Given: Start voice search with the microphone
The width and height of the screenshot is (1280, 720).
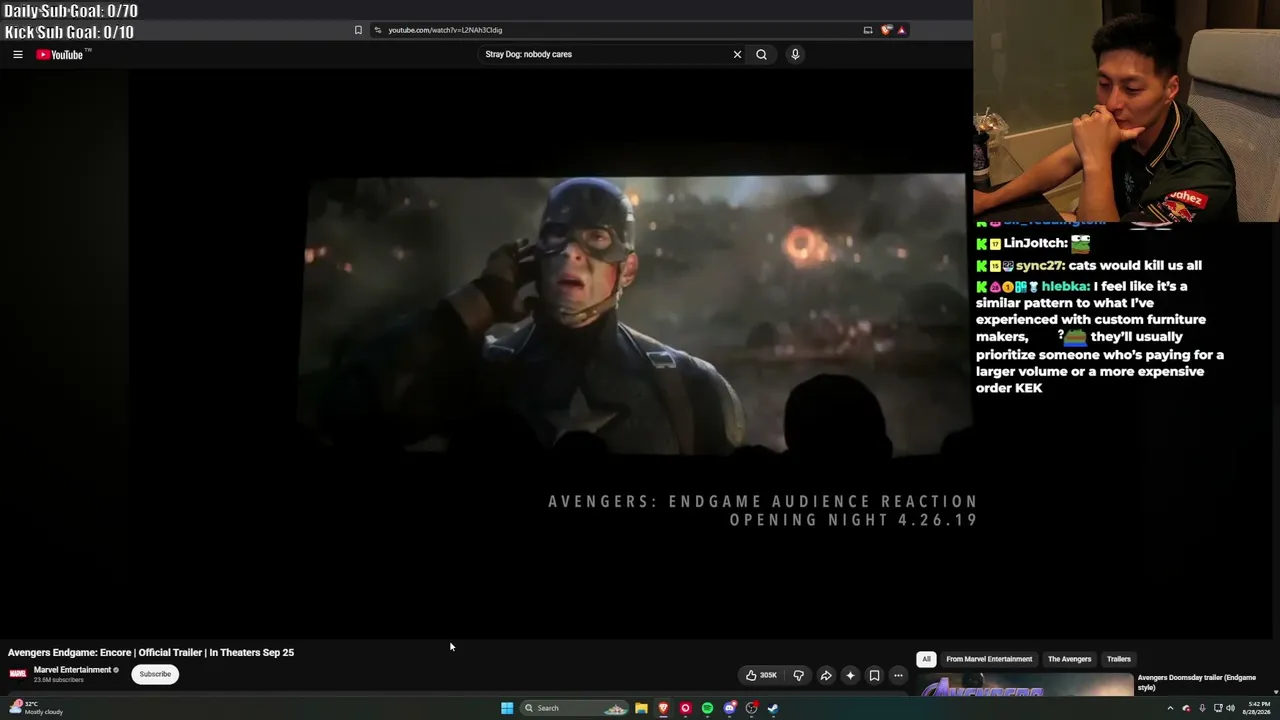Looking at the screenshot, I should (795, 54).
